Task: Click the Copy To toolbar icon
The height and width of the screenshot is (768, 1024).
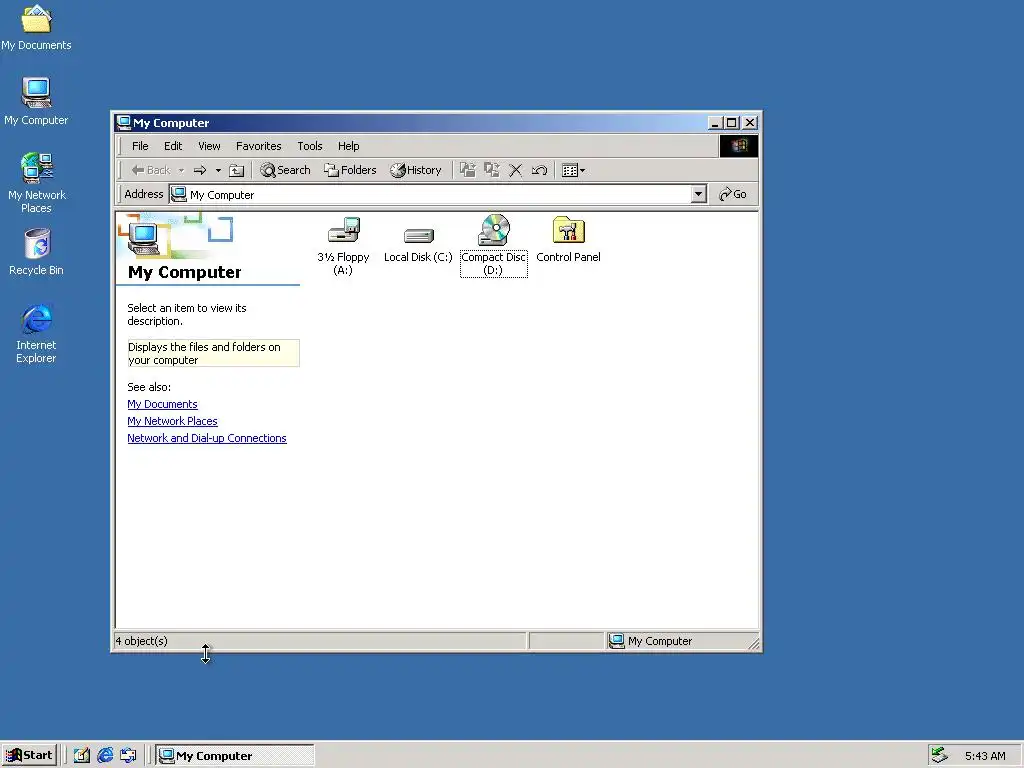Action: coord(492,170)
